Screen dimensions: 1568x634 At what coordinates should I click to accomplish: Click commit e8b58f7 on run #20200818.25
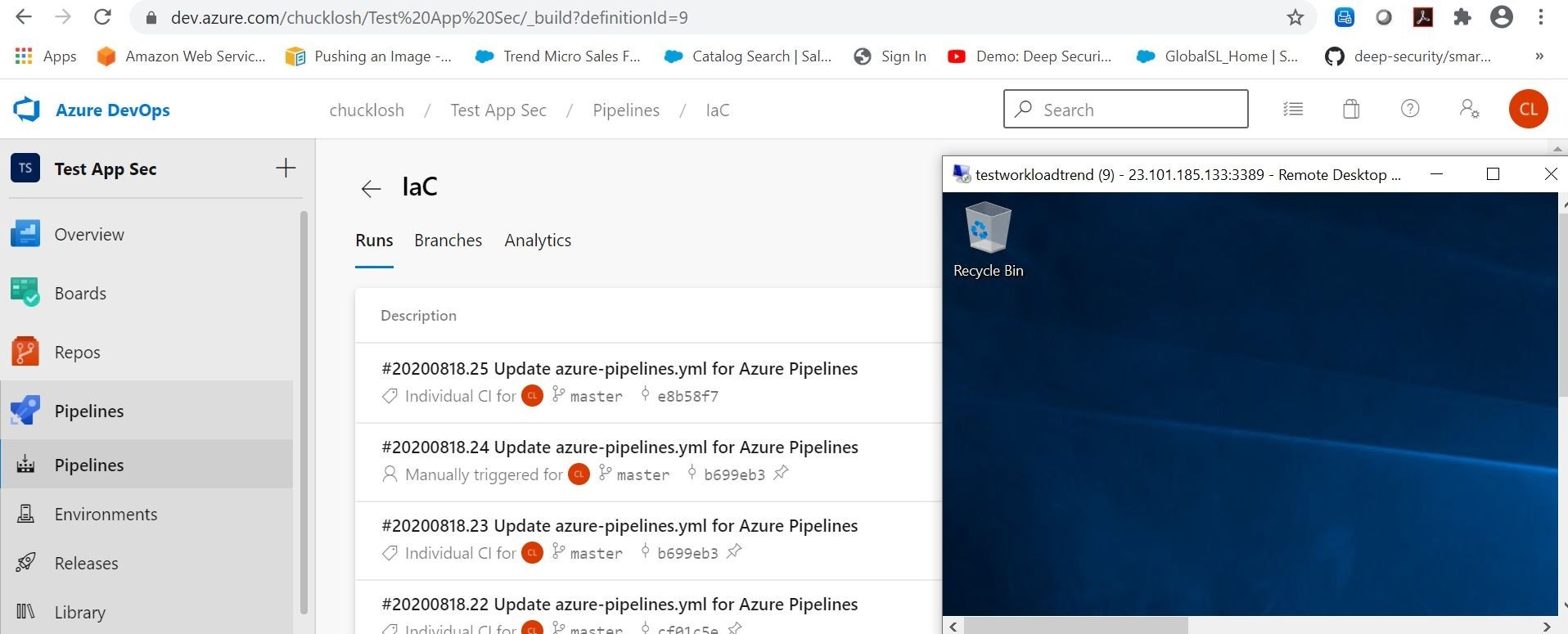(687, 396)
